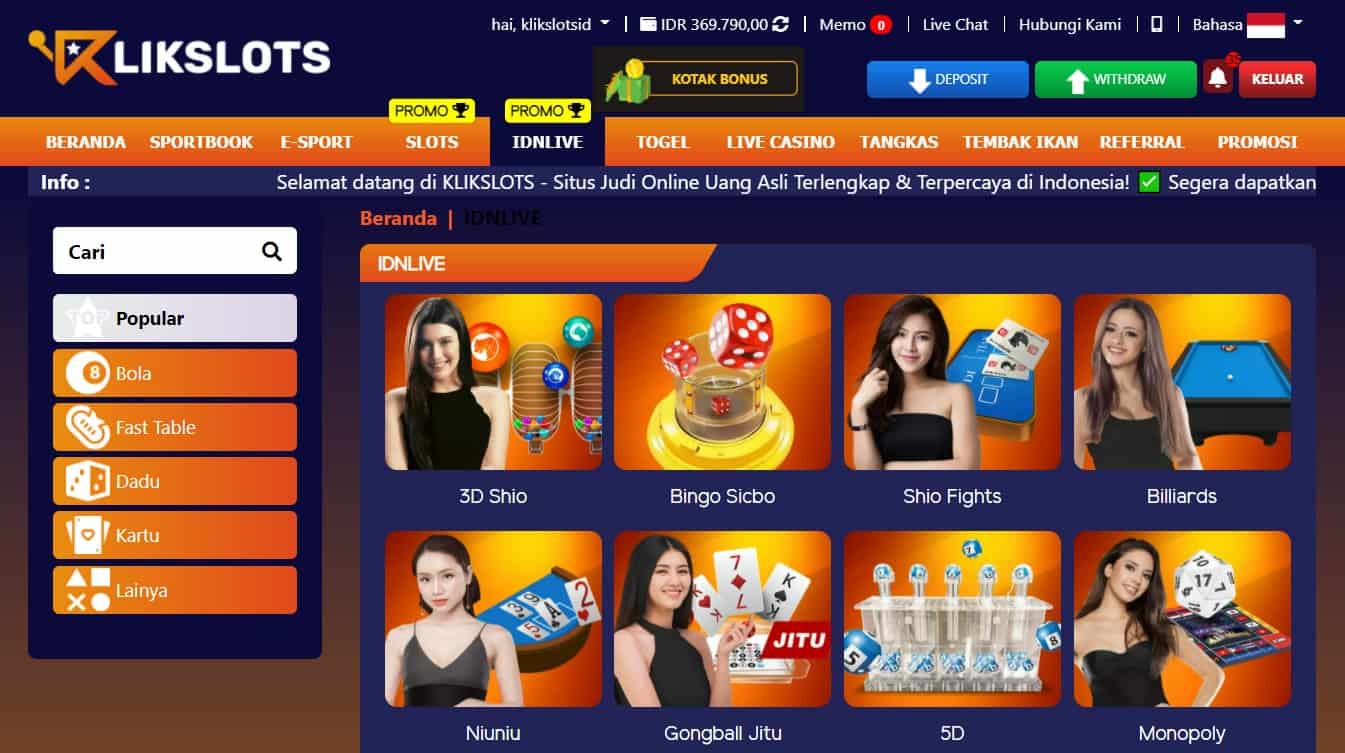
Task: Expand the klikslotsid account dropdown
Action: [x=550, y=24]
